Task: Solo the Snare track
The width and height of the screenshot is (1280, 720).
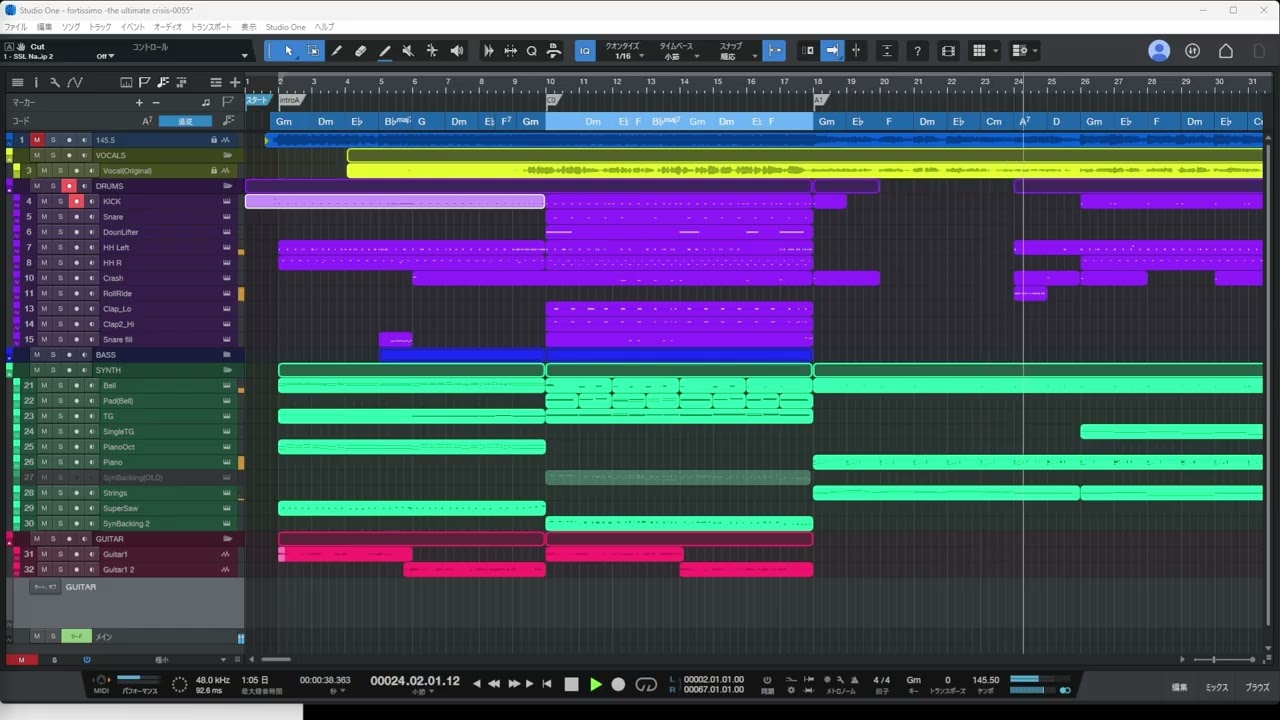Action: [x=60, y=217]
